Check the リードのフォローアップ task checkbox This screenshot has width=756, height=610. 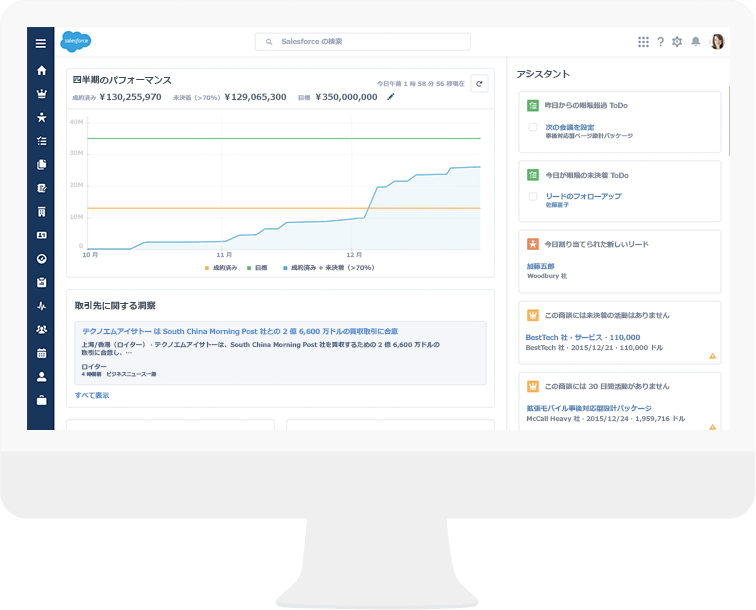(533, 196)
